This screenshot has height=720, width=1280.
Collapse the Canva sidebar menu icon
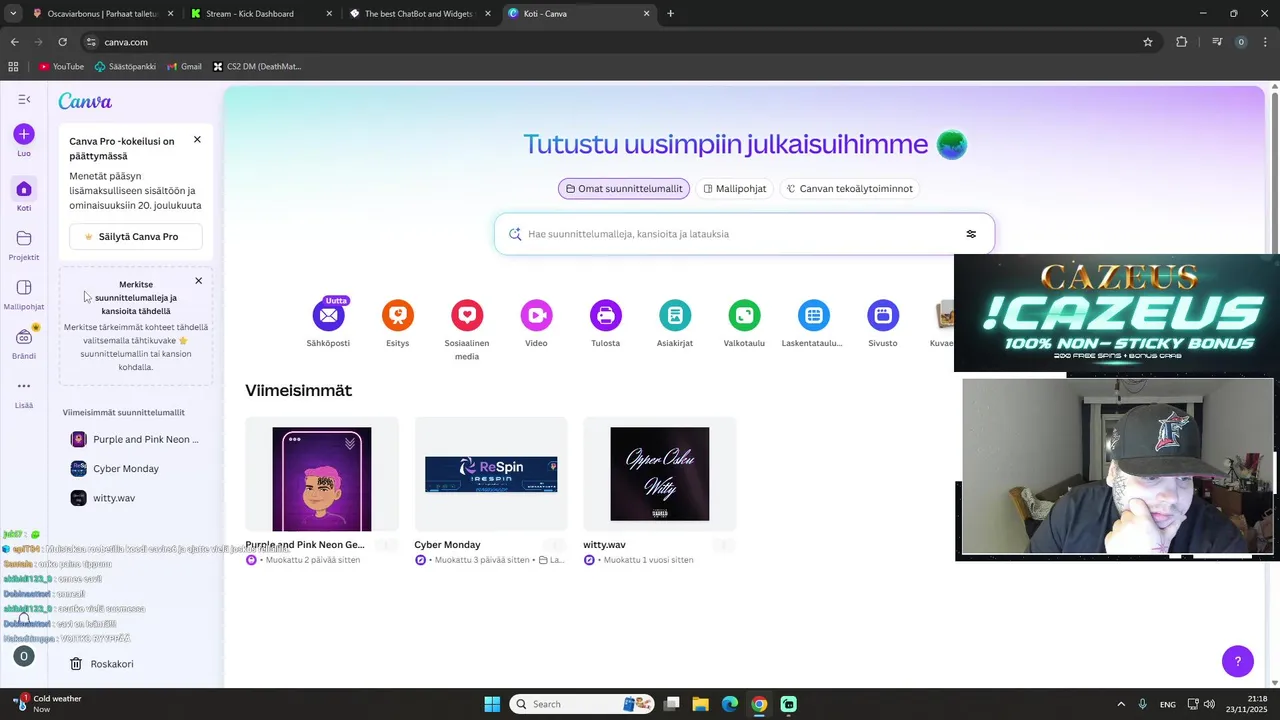[24, 99]
